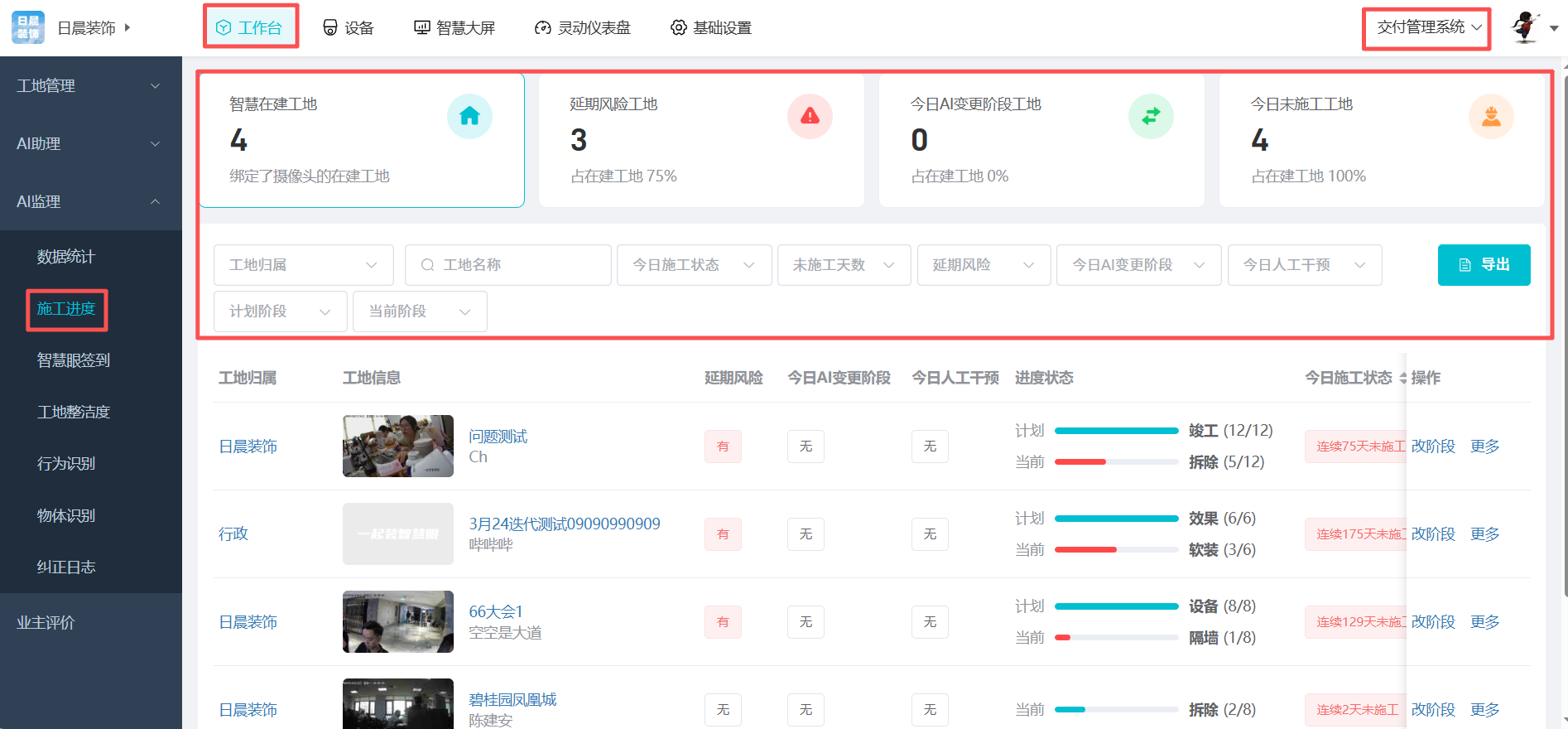Click the orange worker icon on 今日未施工工地 card
Viewport: 1568px width, 729px height.
tap(1491, 117)
